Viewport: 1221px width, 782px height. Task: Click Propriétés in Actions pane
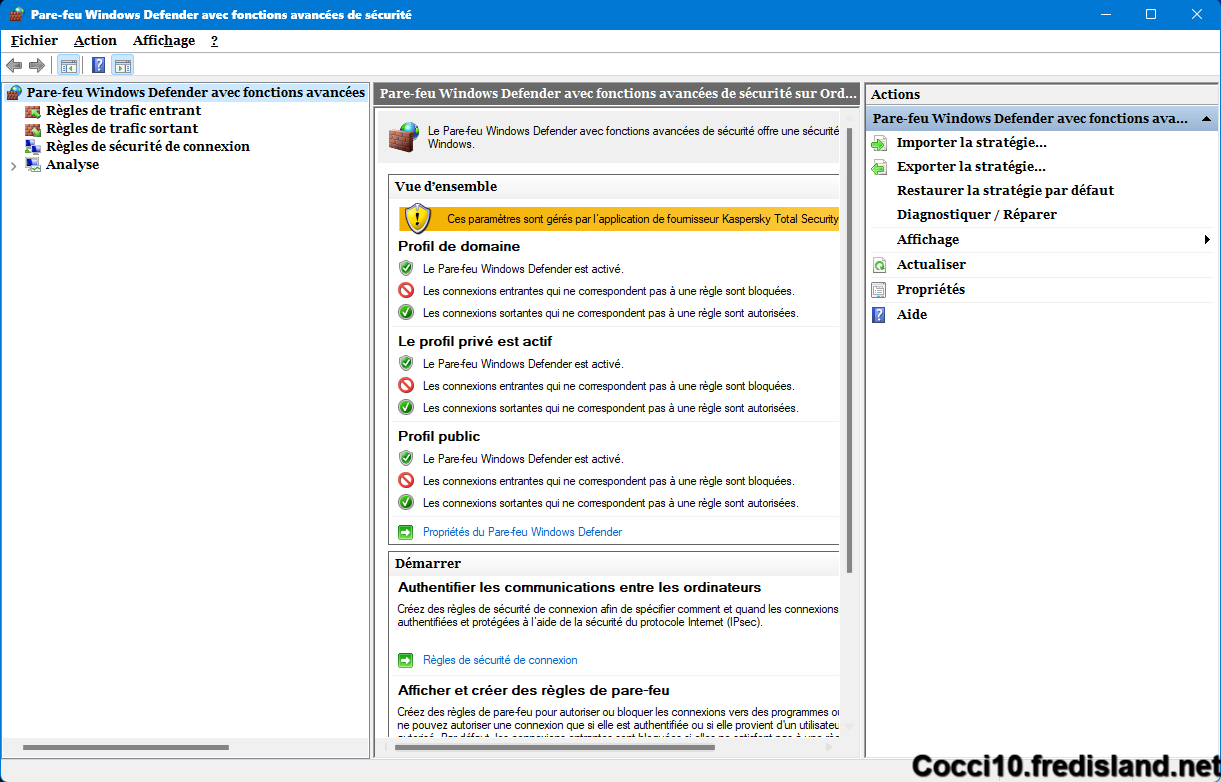coord(931,290)
